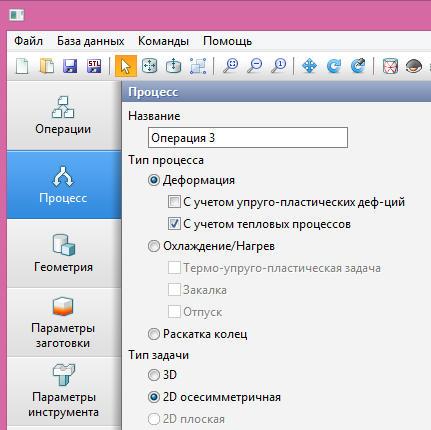Open the Геометрия sidebar section

point(63,253)
